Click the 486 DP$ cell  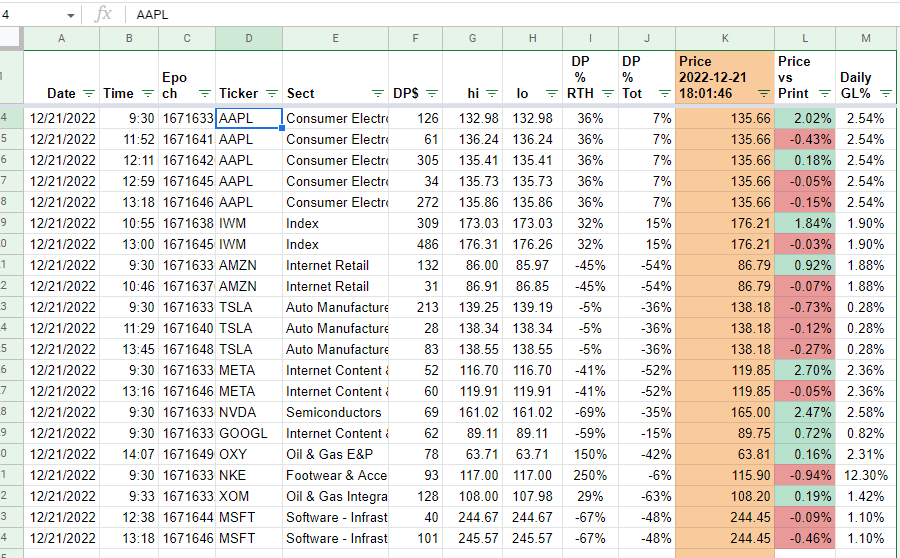416,245
